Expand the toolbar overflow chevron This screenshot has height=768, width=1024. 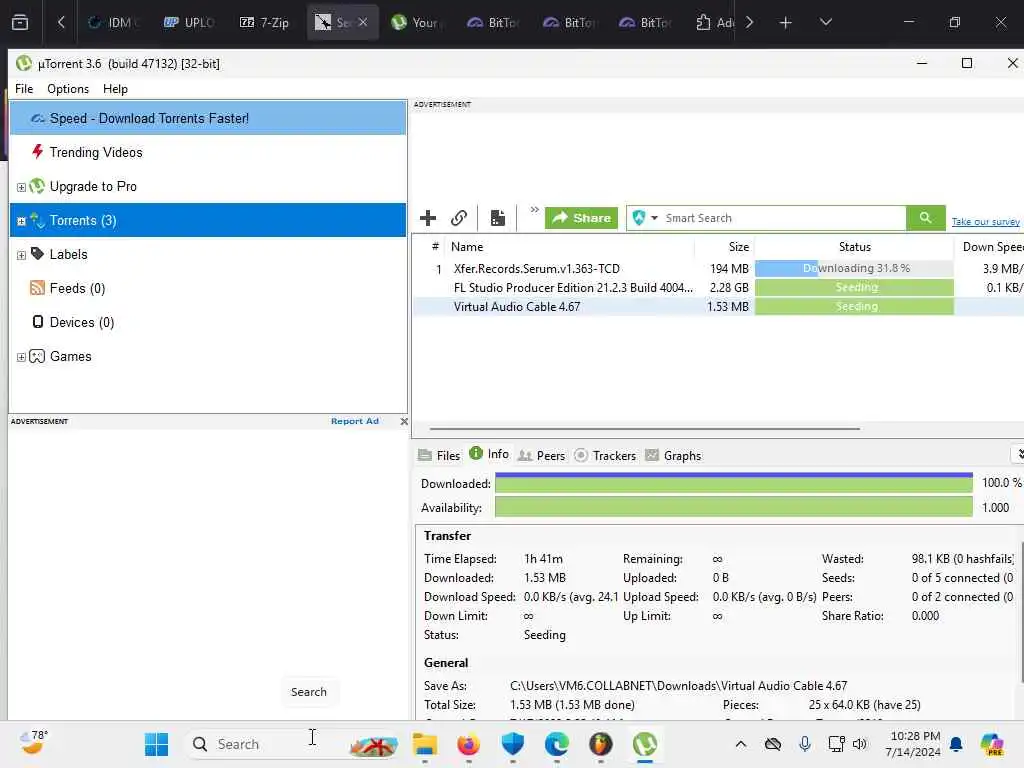coord(534,210)
